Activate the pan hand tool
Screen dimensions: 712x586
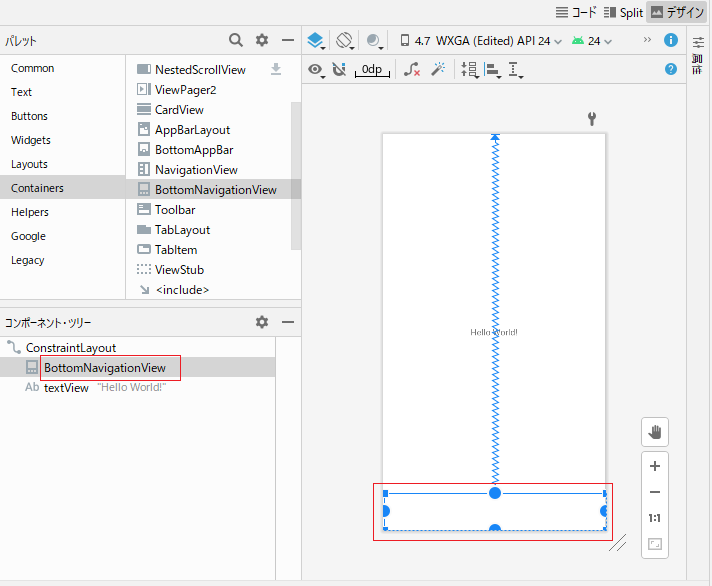(655, 432)
